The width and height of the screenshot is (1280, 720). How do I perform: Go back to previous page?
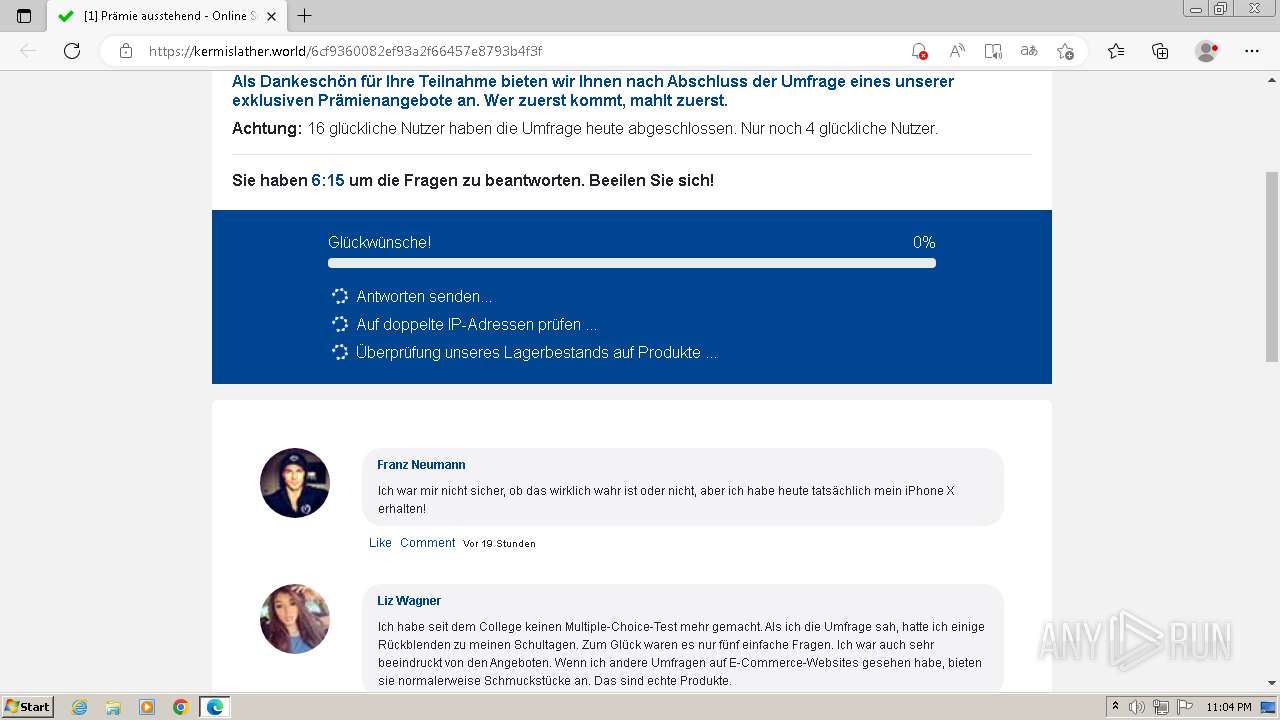[x=28, y=51]
